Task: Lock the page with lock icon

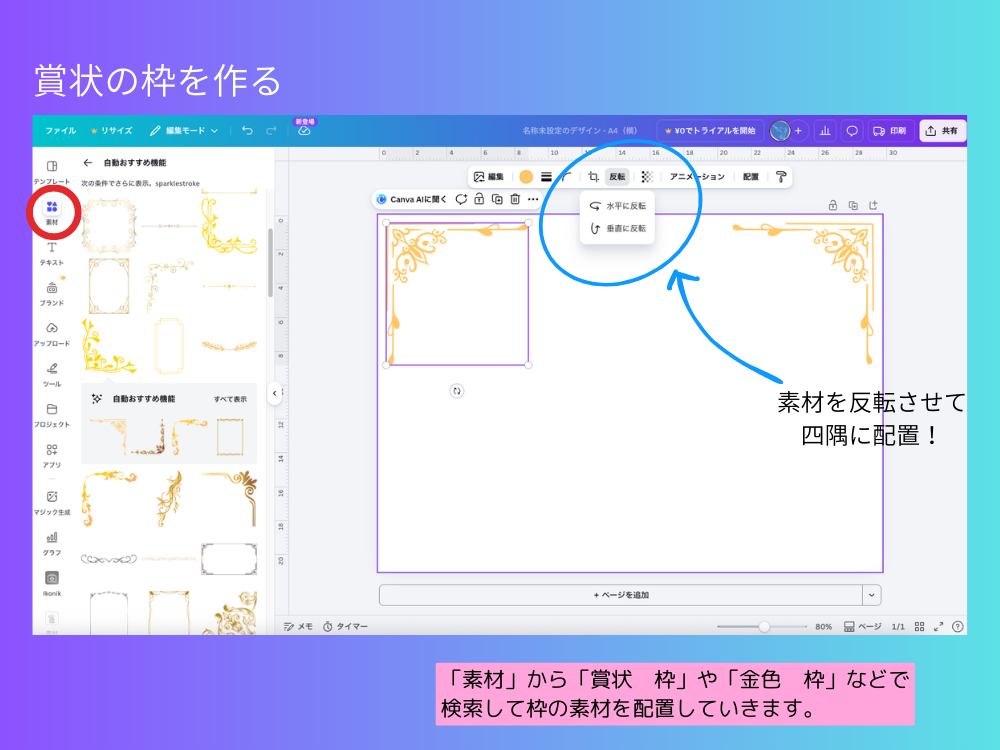Action: point(832,205)
